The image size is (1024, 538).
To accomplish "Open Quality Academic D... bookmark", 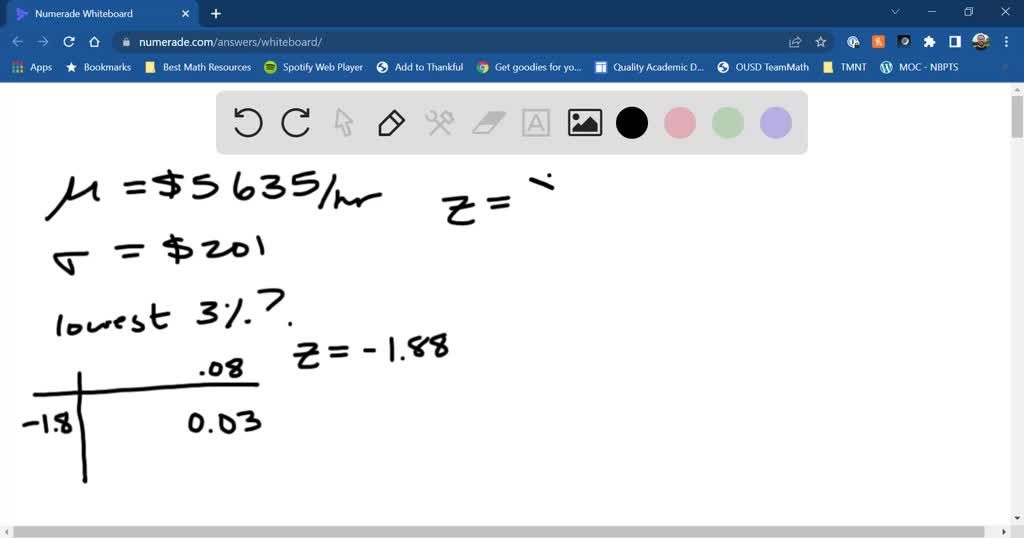I will pyautogui.click(x=650, y=67).
